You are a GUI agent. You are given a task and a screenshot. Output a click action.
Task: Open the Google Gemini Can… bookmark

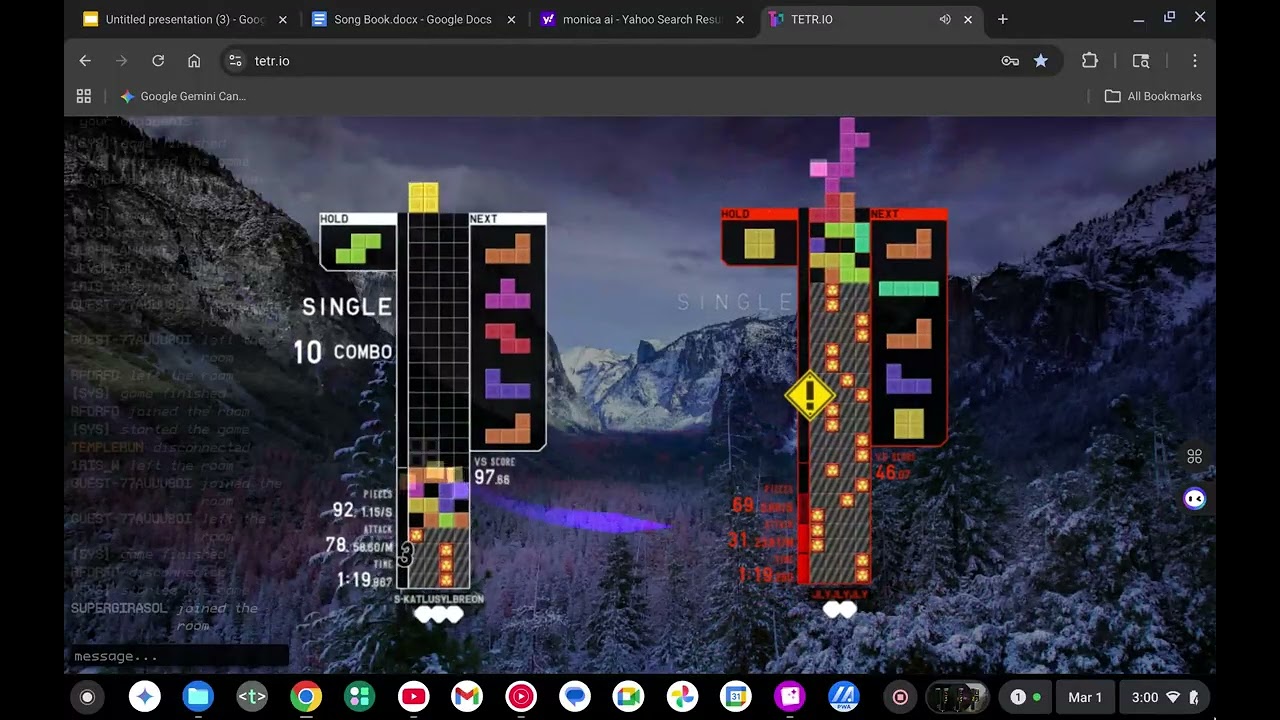(183, 96)
